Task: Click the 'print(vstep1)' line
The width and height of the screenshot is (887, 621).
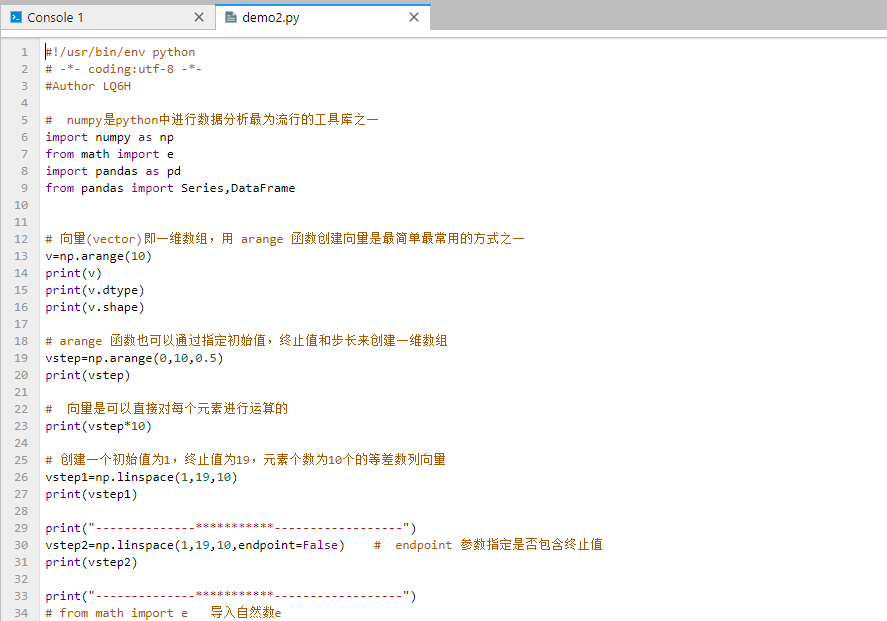Action: (92, 494)
